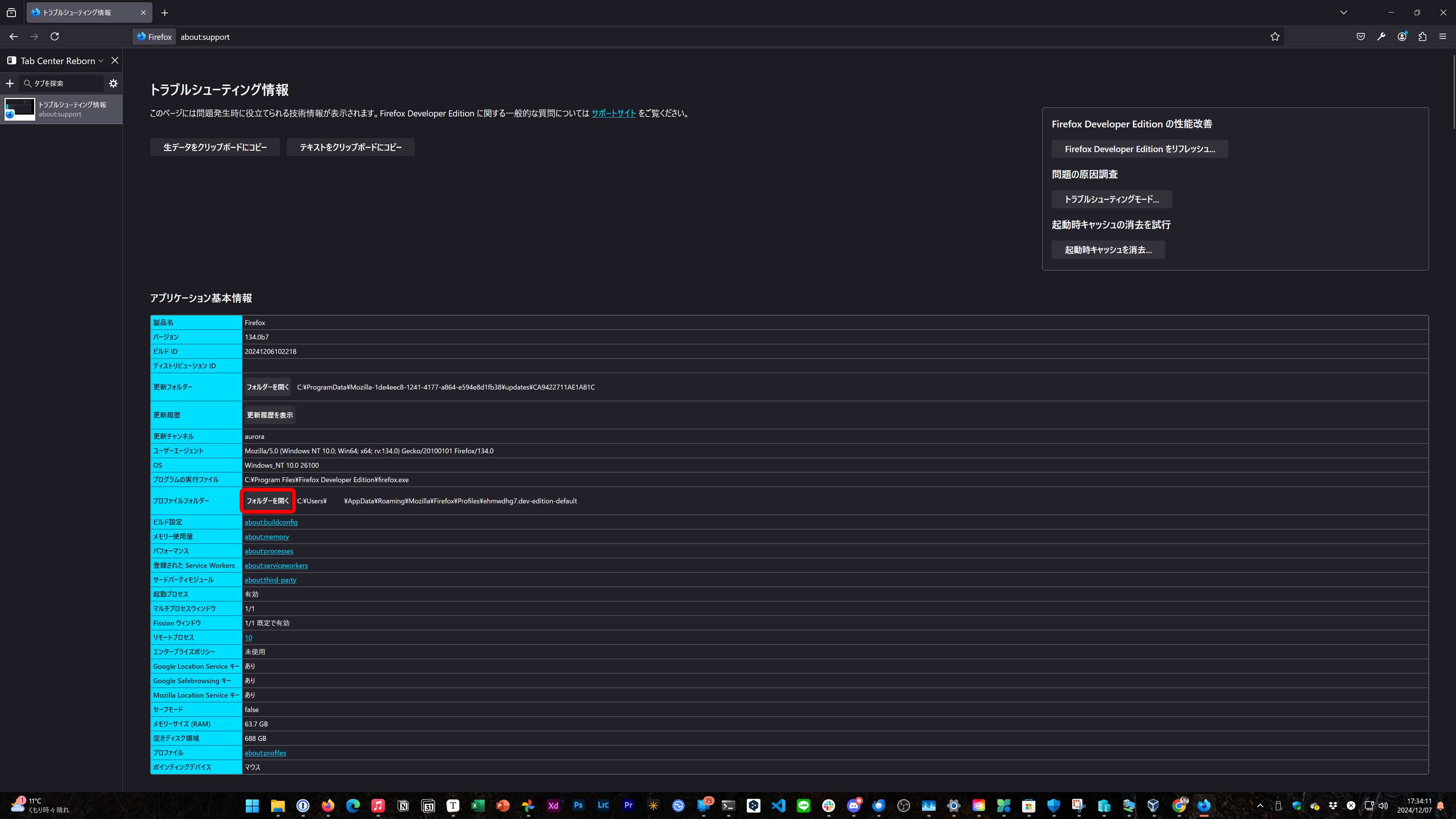Open Visual Studio Code from taskbar
The image size is (1456, 819).
[778, 805]
